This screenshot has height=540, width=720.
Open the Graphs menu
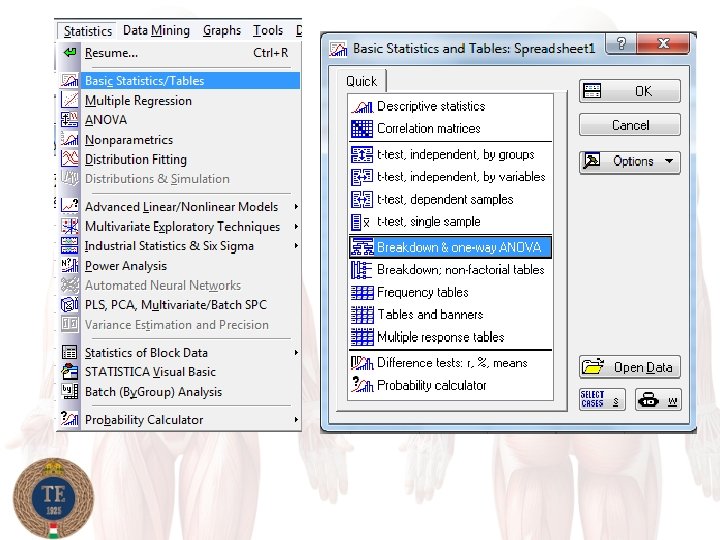click(x=222, y=30)
